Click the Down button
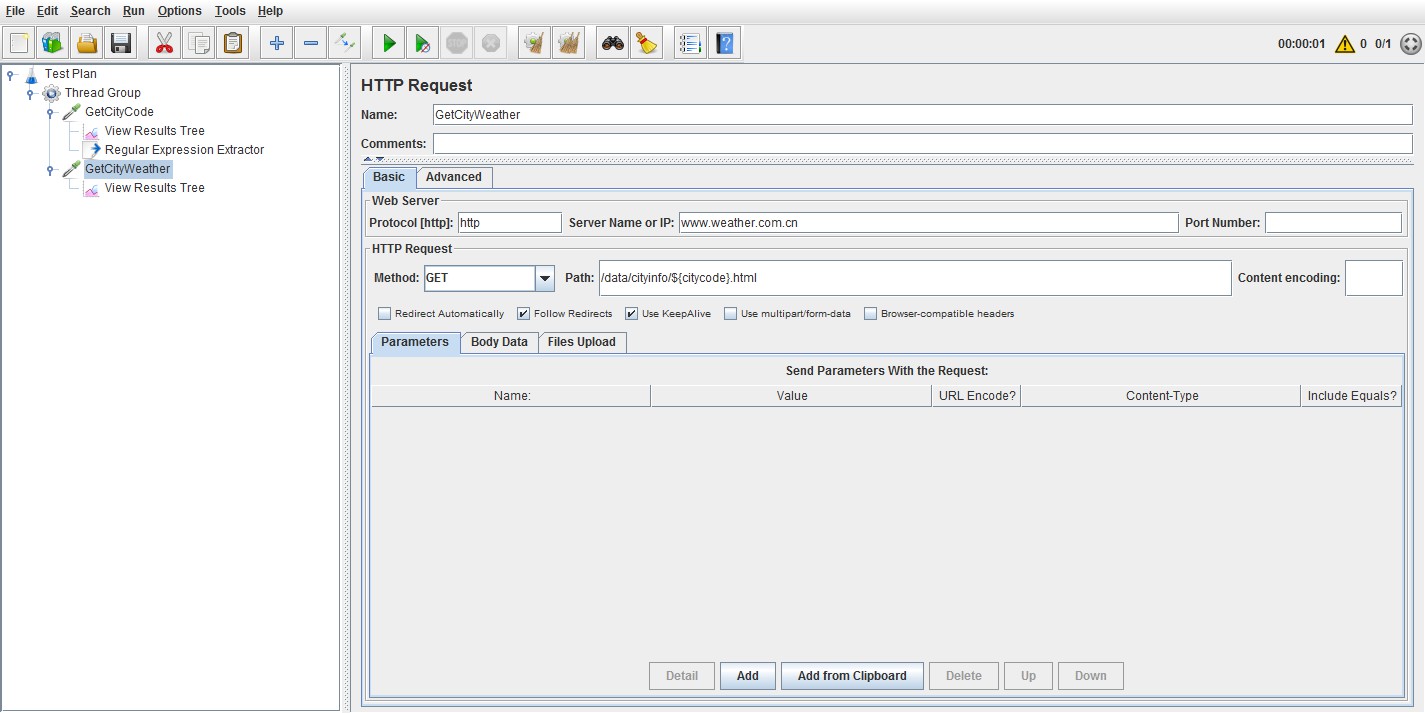The height and width of the screenshot is (713, 1425). (1090, 676)
